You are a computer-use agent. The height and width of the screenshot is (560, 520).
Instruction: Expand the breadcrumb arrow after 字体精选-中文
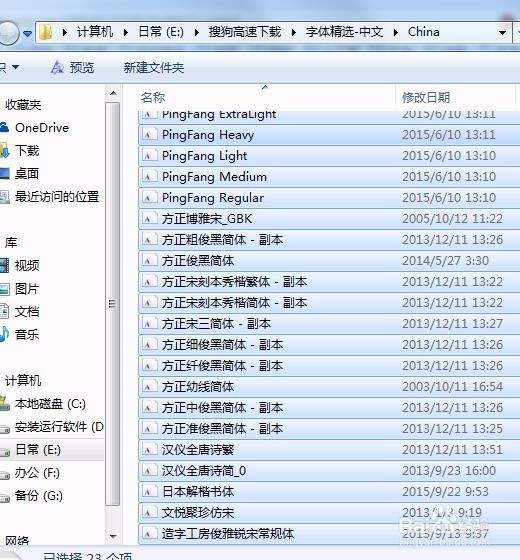(x=396, y=32)
